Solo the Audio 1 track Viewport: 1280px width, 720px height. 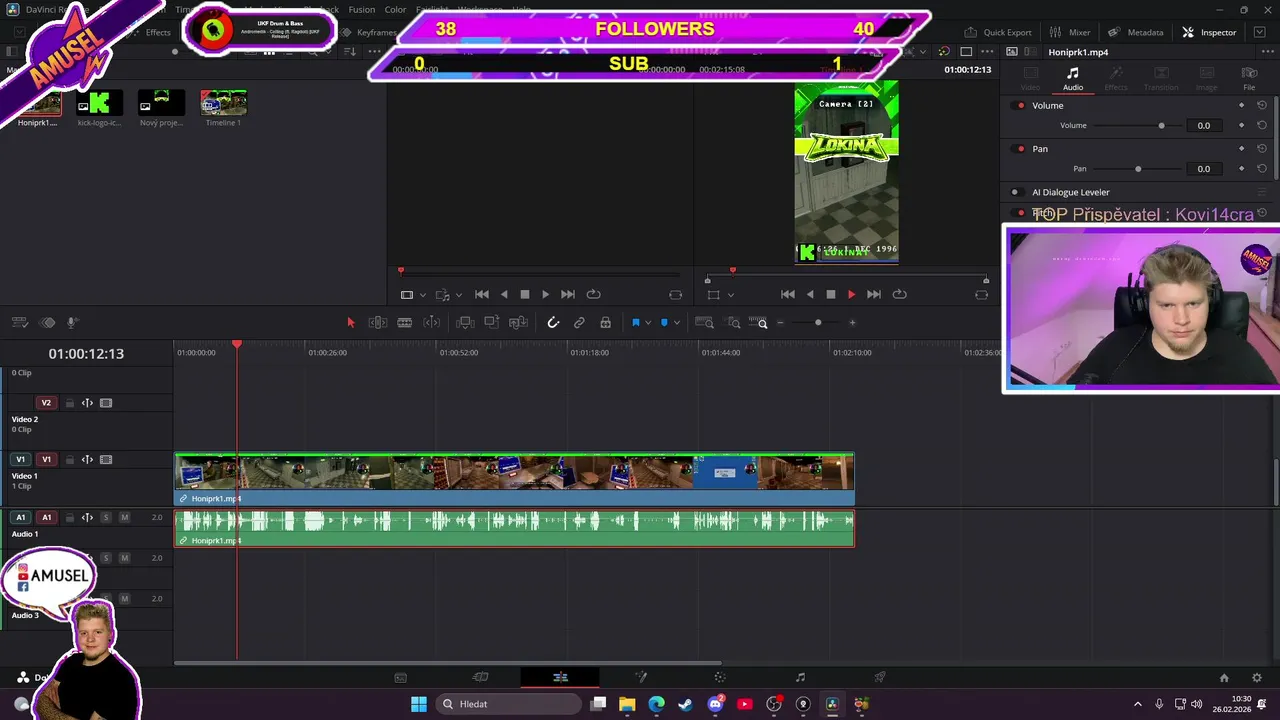(106, 517)
